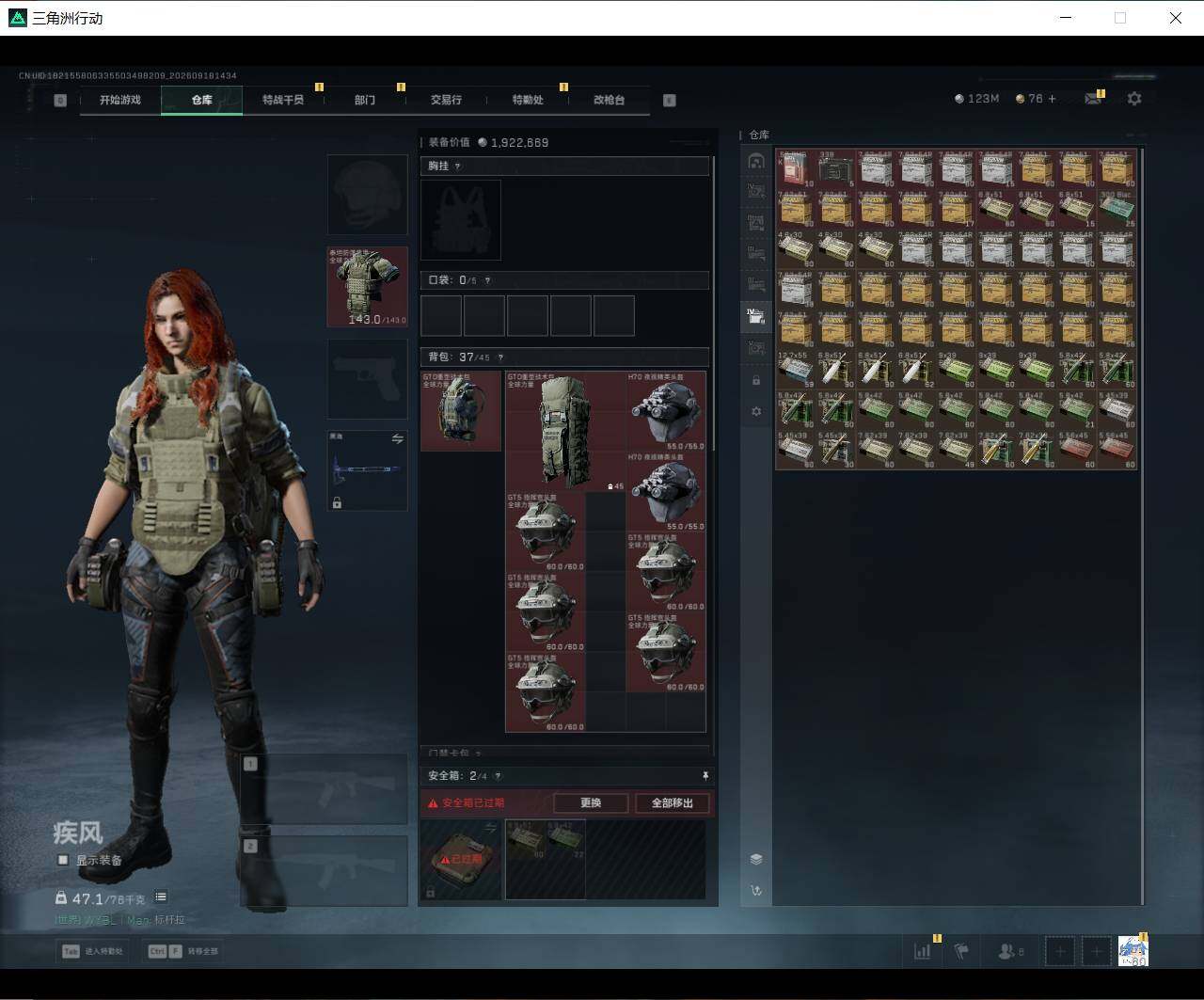Select the equipped body armor 143.0 slot
The width and height of the screenshot is (1204, 1000).
367,287
